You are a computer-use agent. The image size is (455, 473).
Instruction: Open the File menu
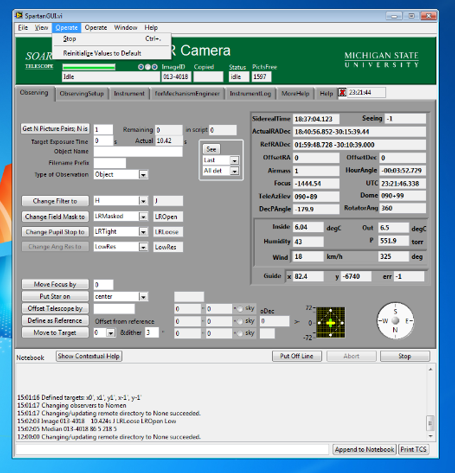click(23, 28)
